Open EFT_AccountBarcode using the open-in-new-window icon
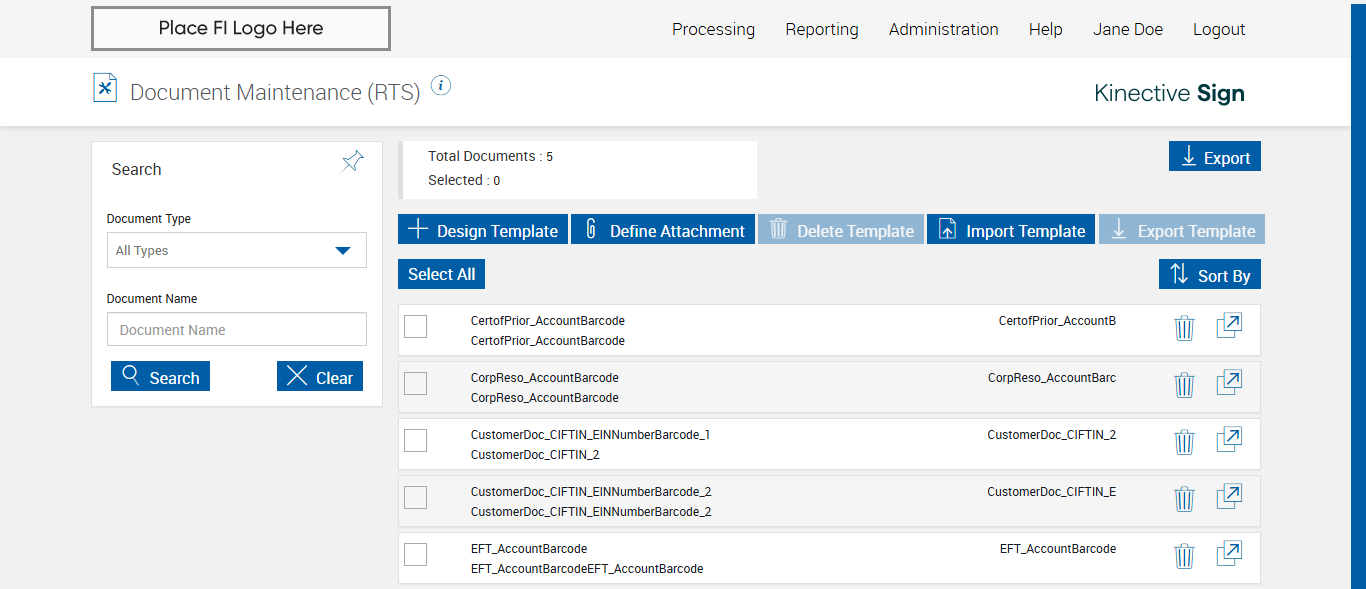The width and height of the screenshot is (1366, 589). click(1229, 555)
